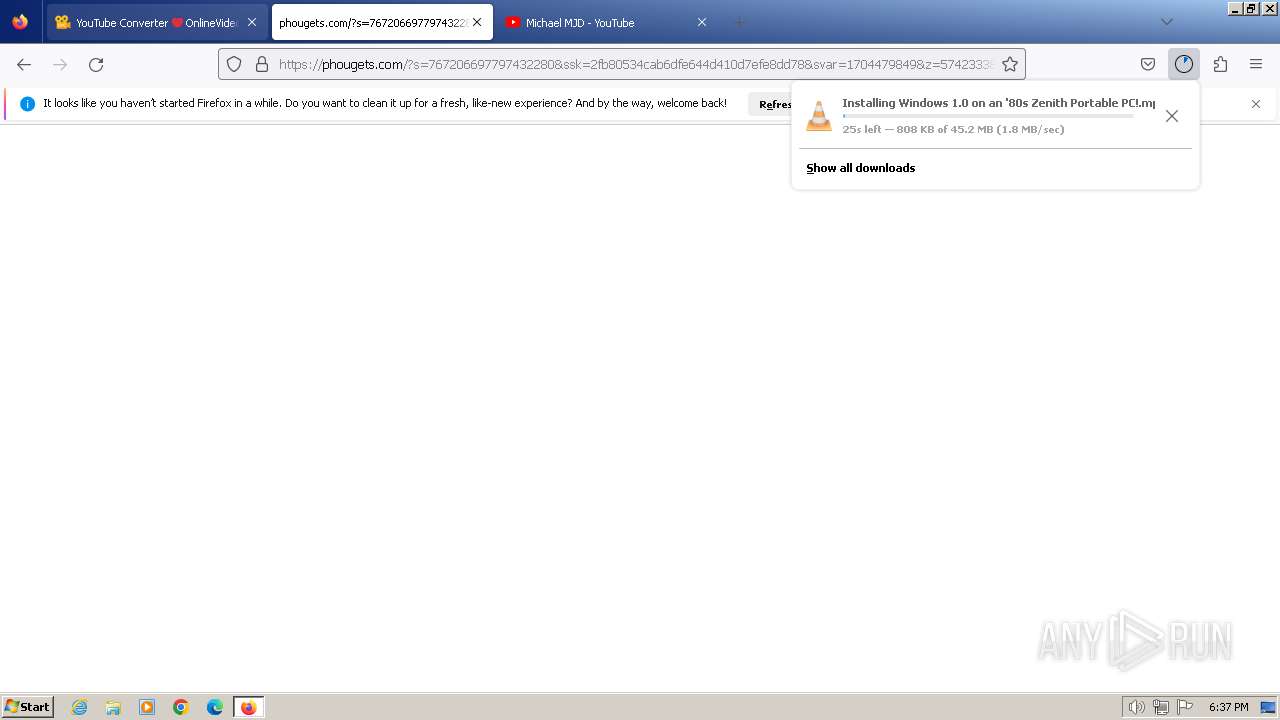
Task: Switch to YouTube Converter OnlineVideo tab
Action: click(x=156, y=22)
